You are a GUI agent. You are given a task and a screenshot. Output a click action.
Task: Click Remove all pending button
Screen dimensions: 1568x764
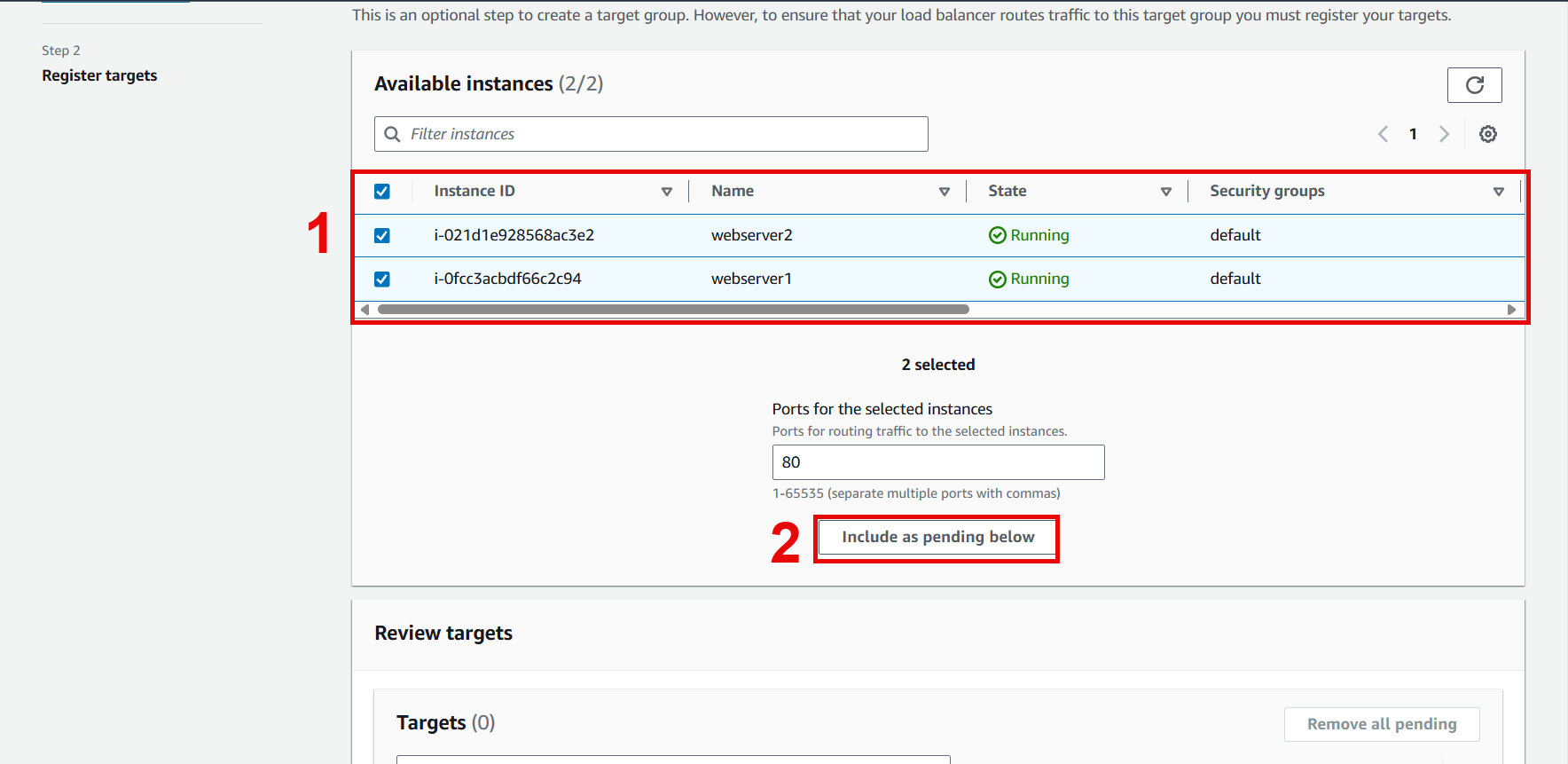point(1381,724)
